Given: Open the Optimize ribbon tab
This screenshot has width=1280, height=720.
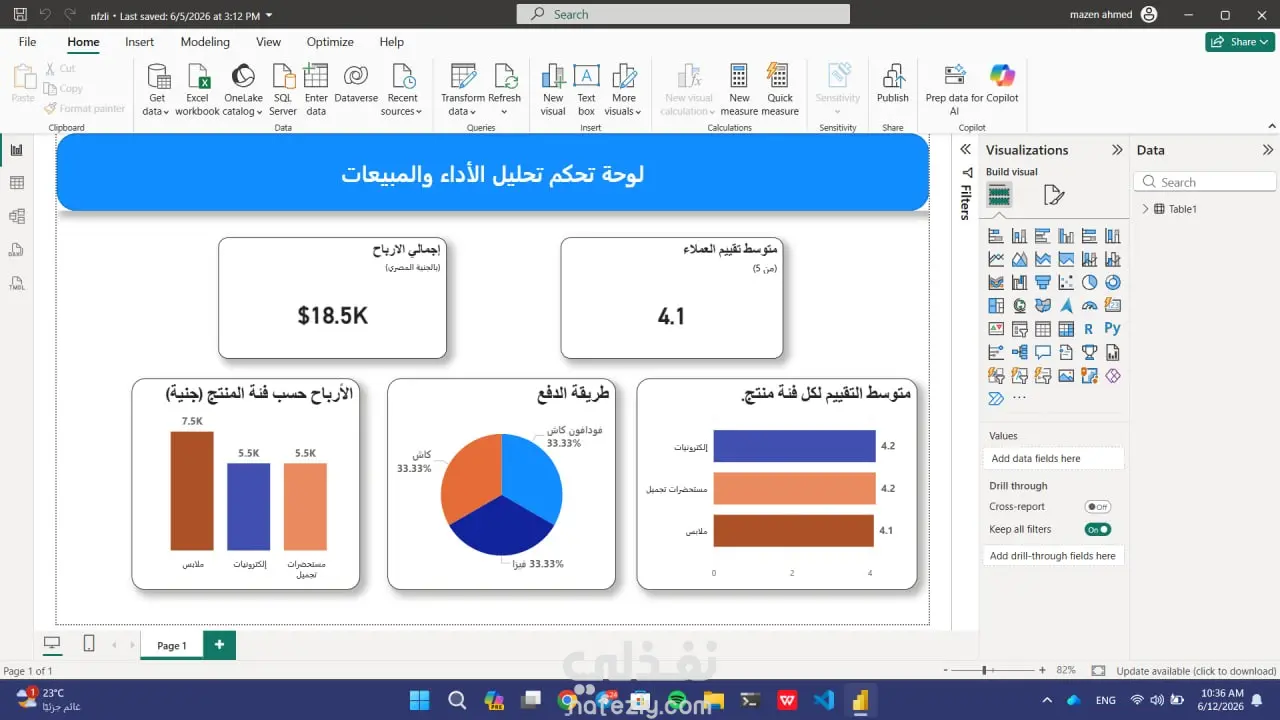Looking at the screenshot, I should click(x=330, y=42).
